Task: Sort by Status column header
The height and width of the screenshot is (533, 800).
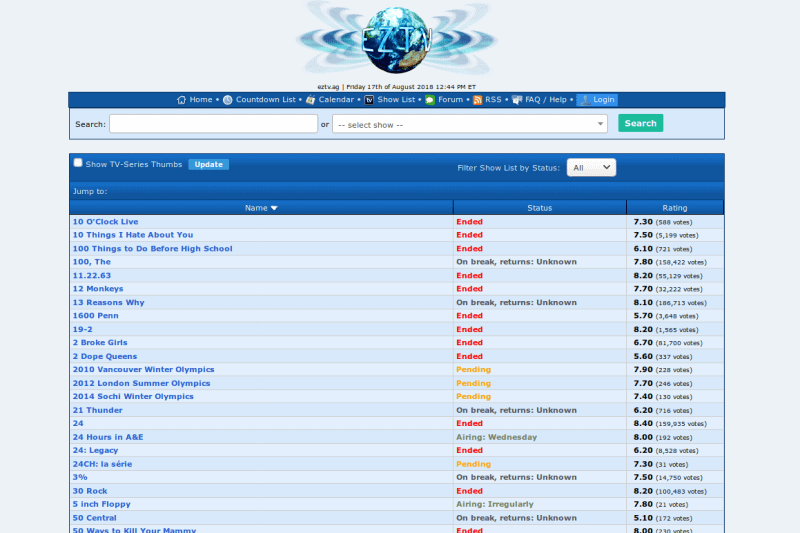Action: 539,208
